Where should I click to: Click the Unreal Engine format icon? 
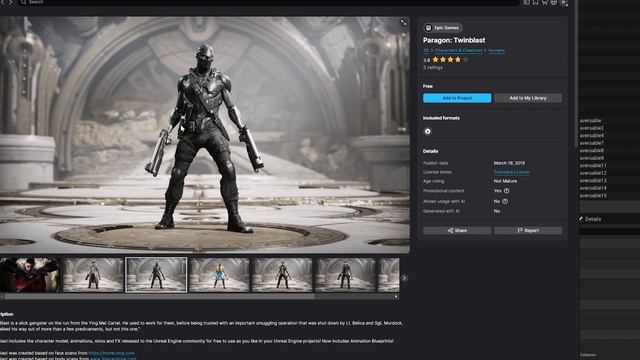pos(427,131)
